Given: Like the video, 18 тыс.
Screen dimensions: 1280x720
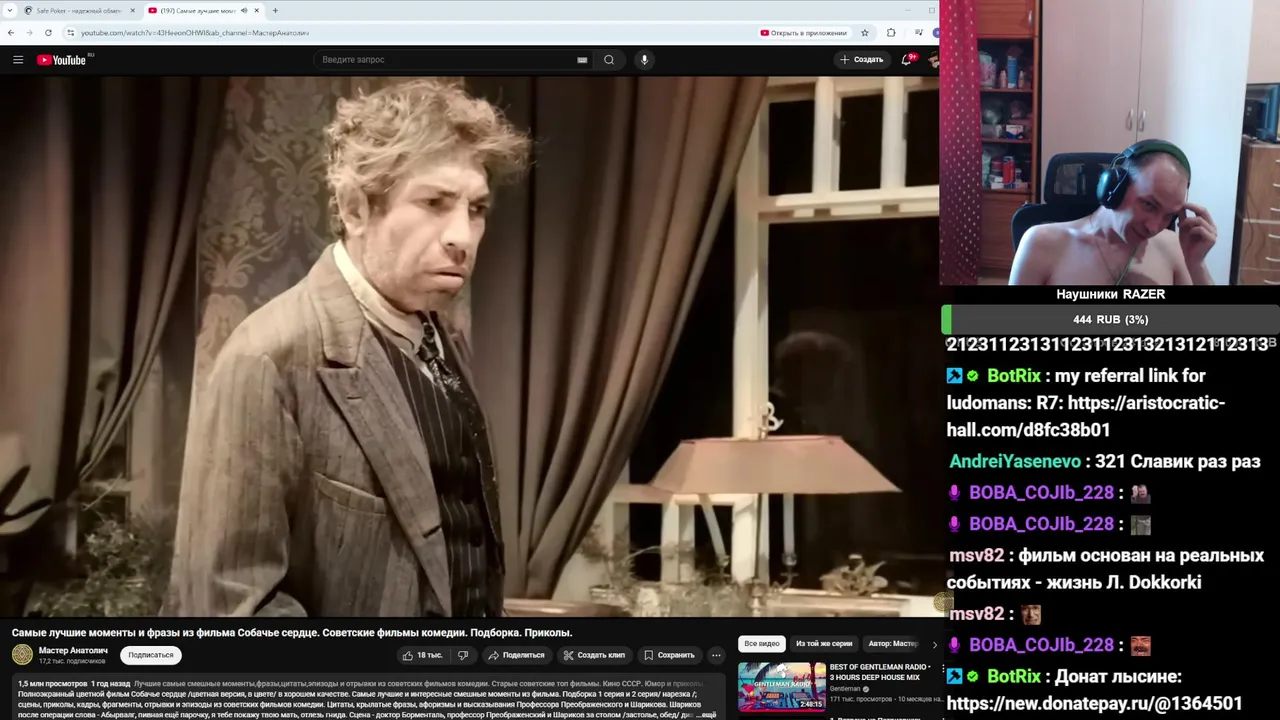Looking at the screenshot, I should pos(422,655).
